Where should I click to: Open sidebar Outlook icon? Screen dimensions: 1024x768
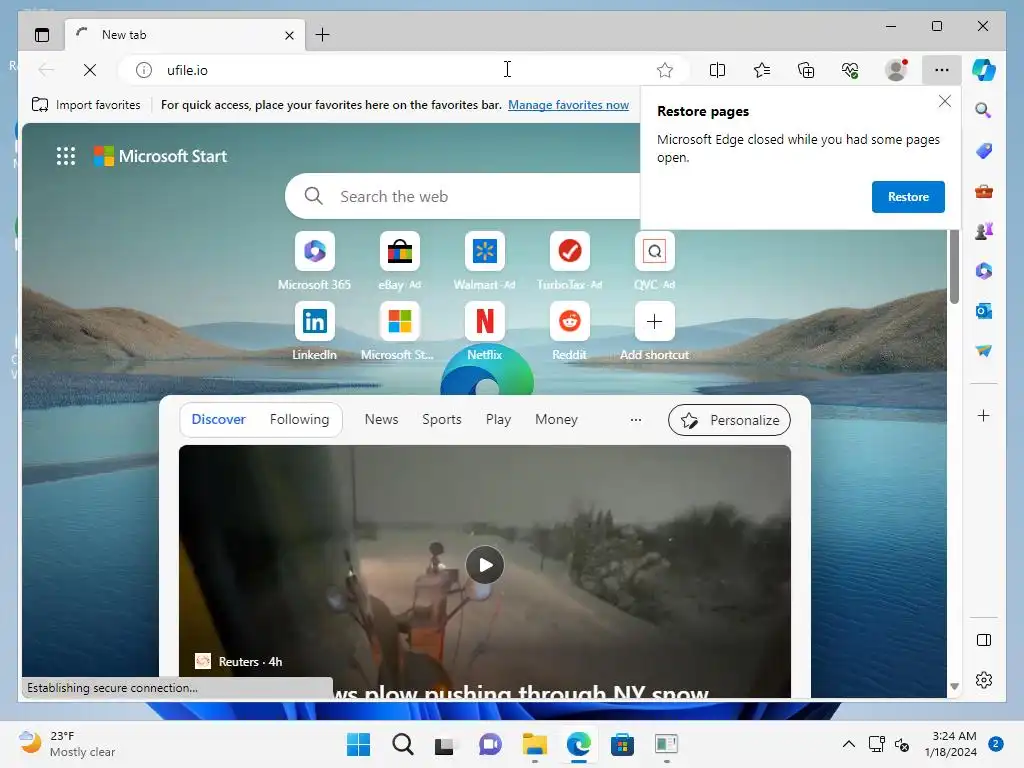(984, 311)
